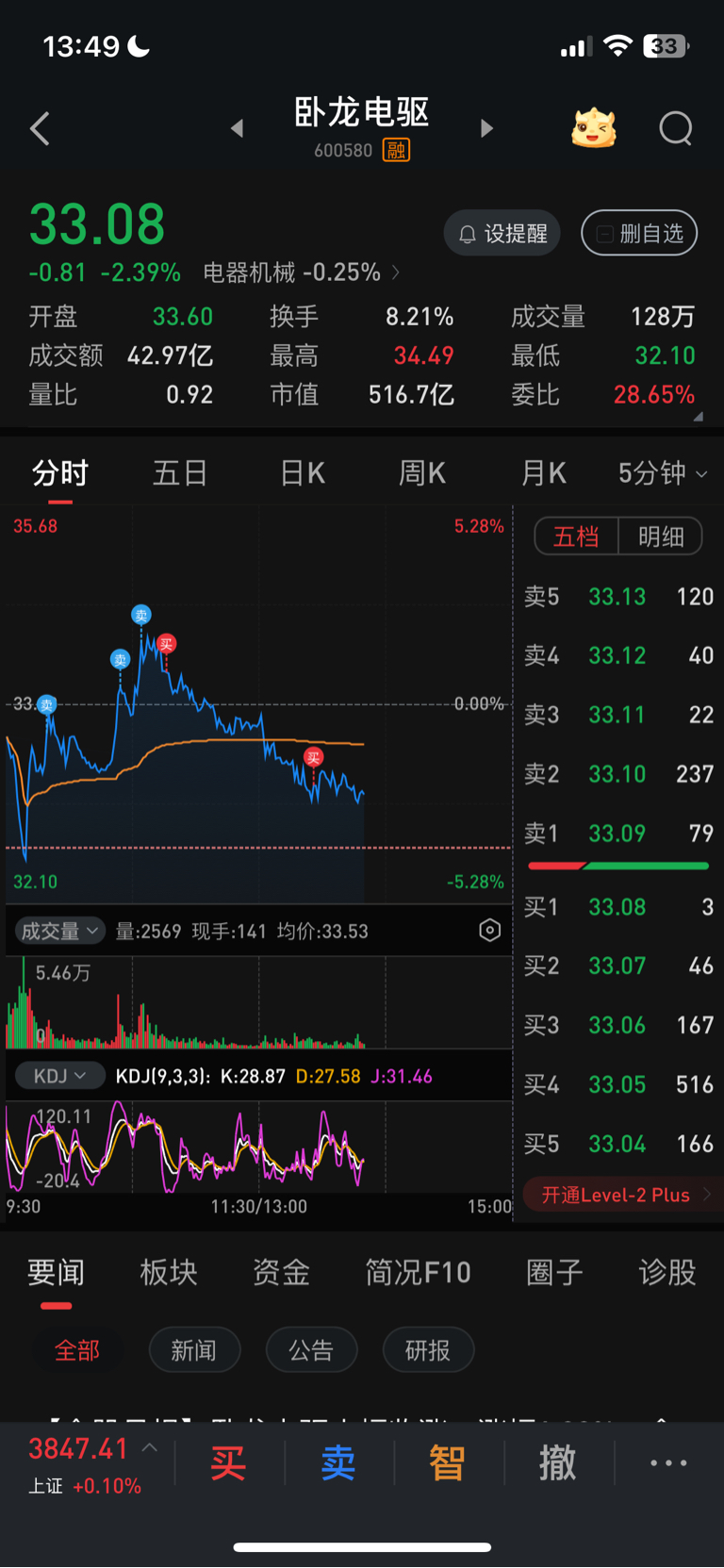Select the 周K chart tab
The image size is (724, 1568).
422,473
